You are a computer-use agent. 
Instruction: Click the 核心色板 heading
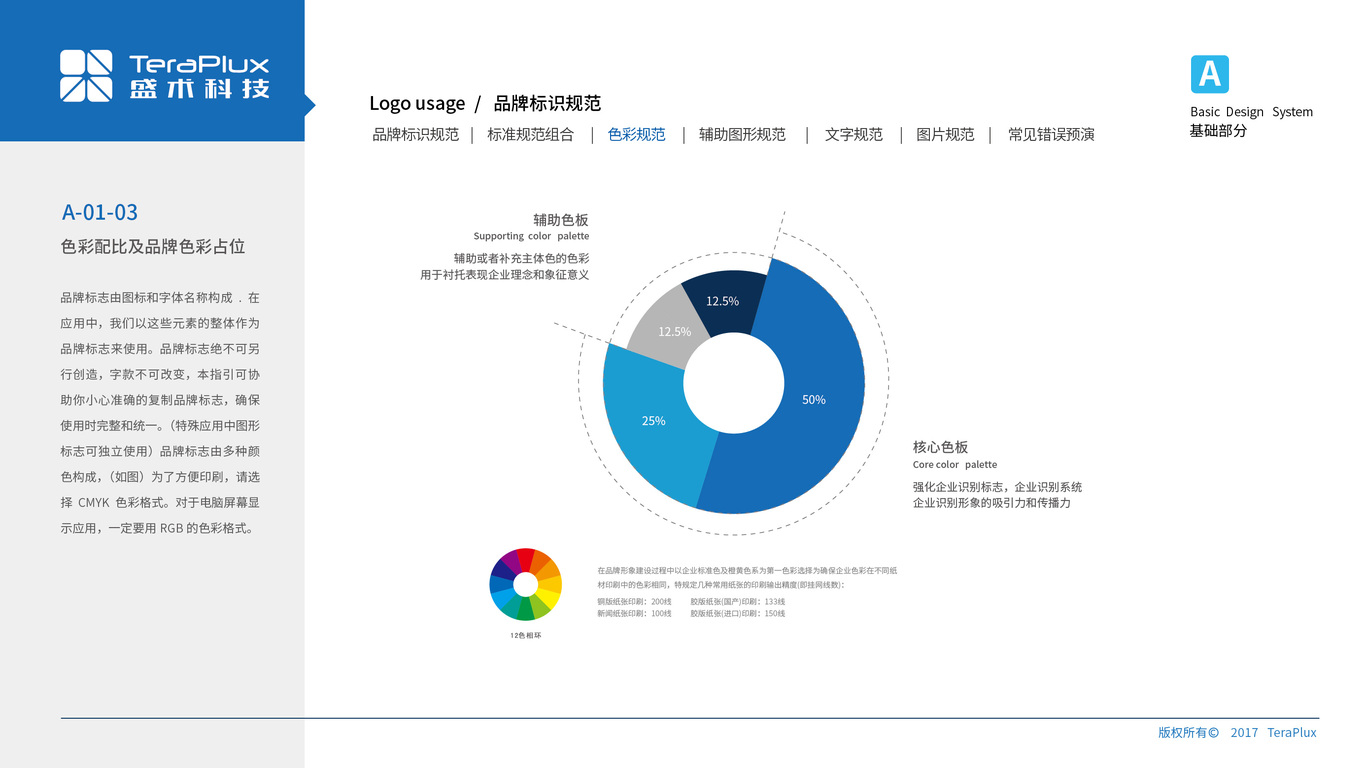tap(941, 447)
